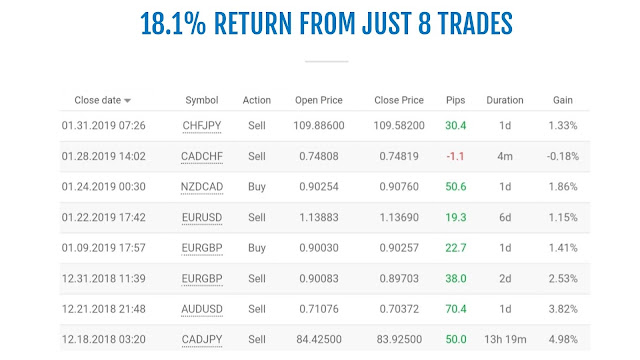Sort by the Symbol column header
The width and height of the screenshot is (640, 360).
202,100
